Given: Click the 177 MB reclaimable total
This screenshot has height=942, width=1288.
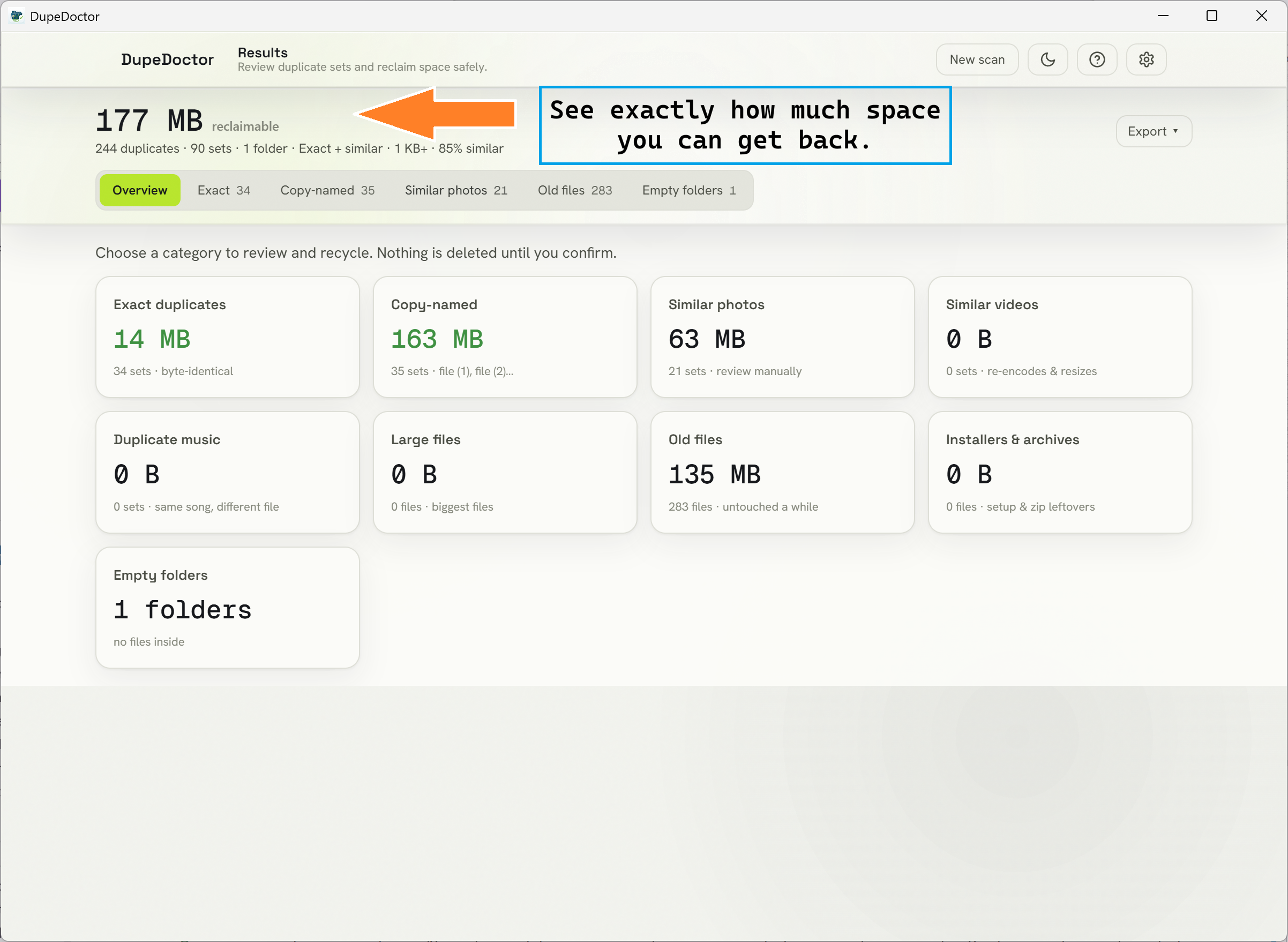Looking at the screenshot, I should (x=187, y=121).
